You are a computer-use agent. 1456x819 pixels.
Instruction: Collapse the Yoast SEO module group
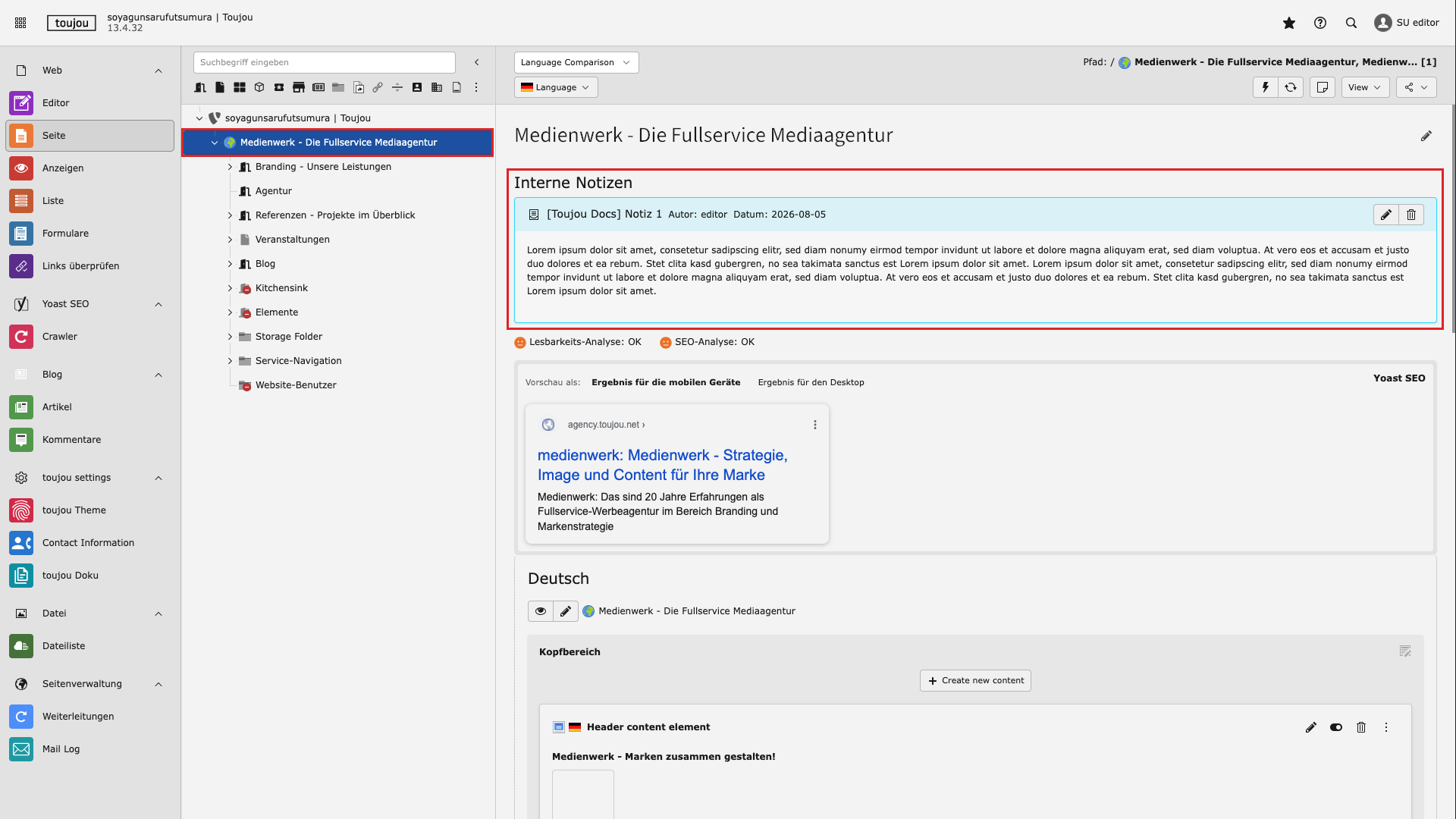pos(158,304)
